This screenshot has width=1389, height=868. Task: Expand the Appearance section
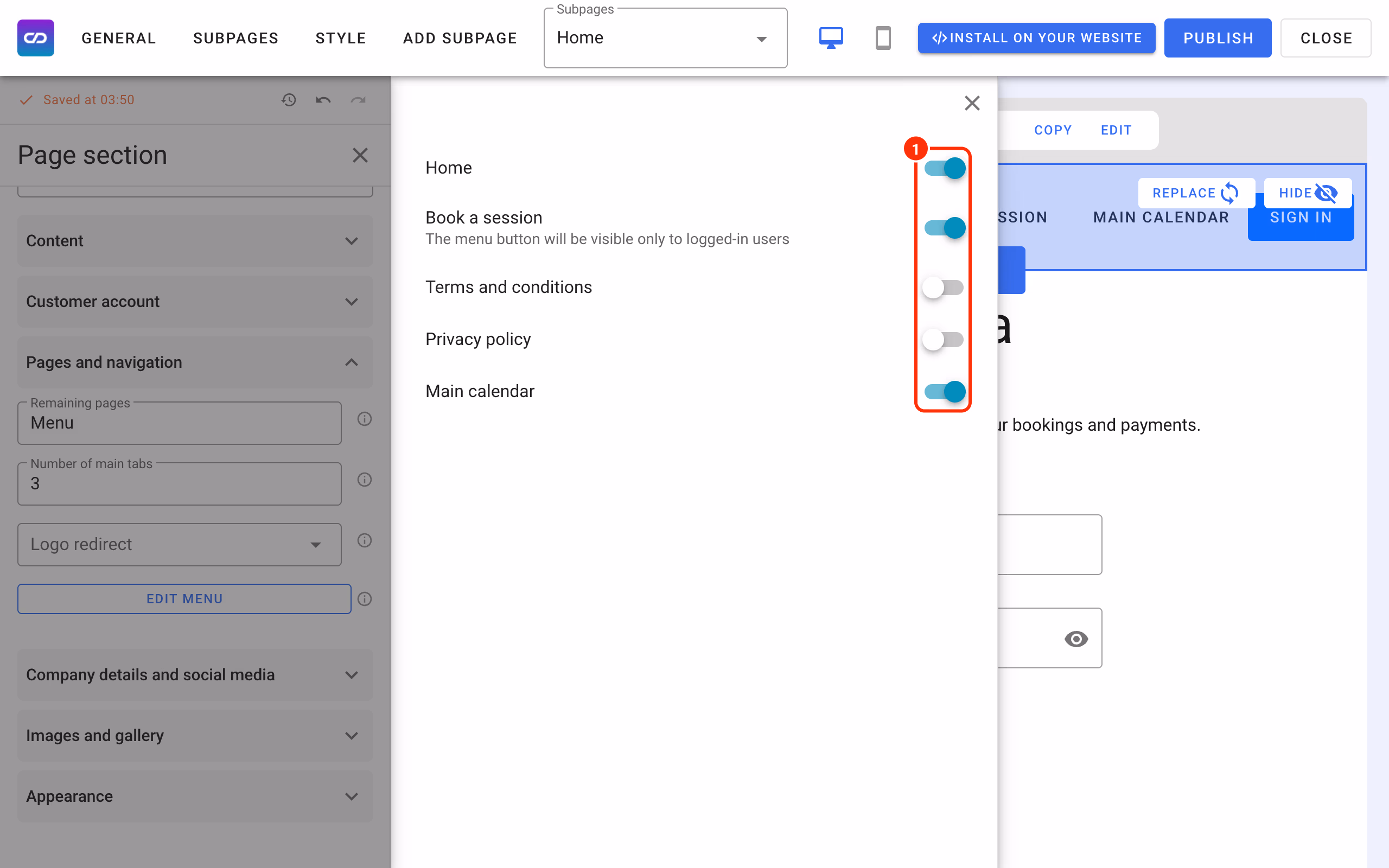point(195,796)
